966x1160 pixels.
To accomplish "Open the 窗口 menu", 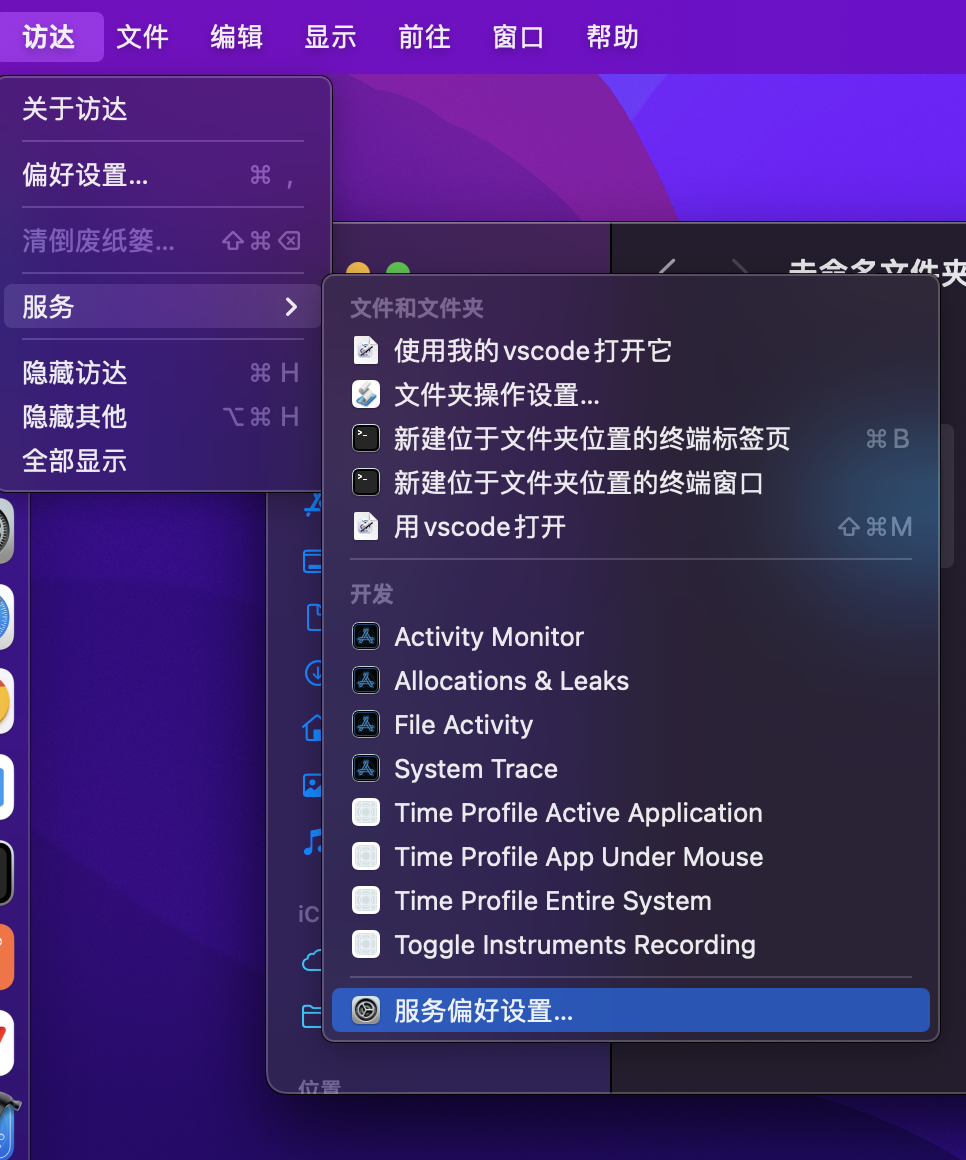I will [518, 36].
